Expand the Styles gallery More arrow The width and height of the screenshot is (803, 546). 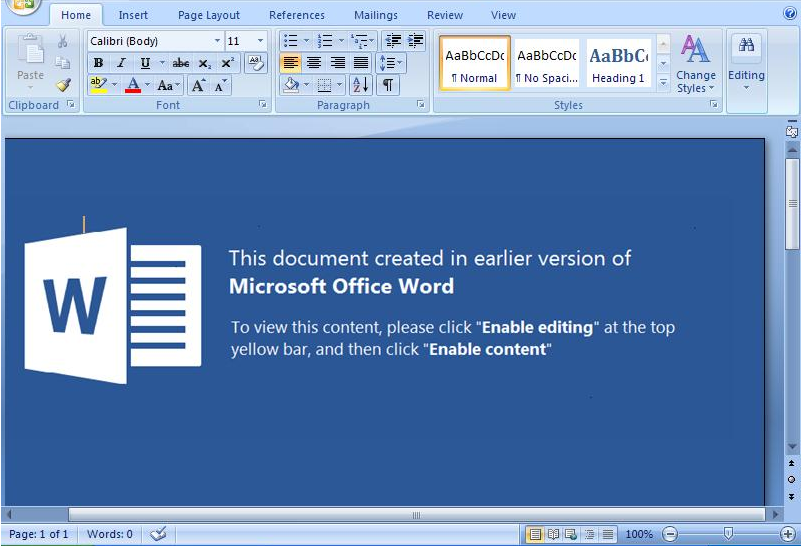[x=663, y=82]
